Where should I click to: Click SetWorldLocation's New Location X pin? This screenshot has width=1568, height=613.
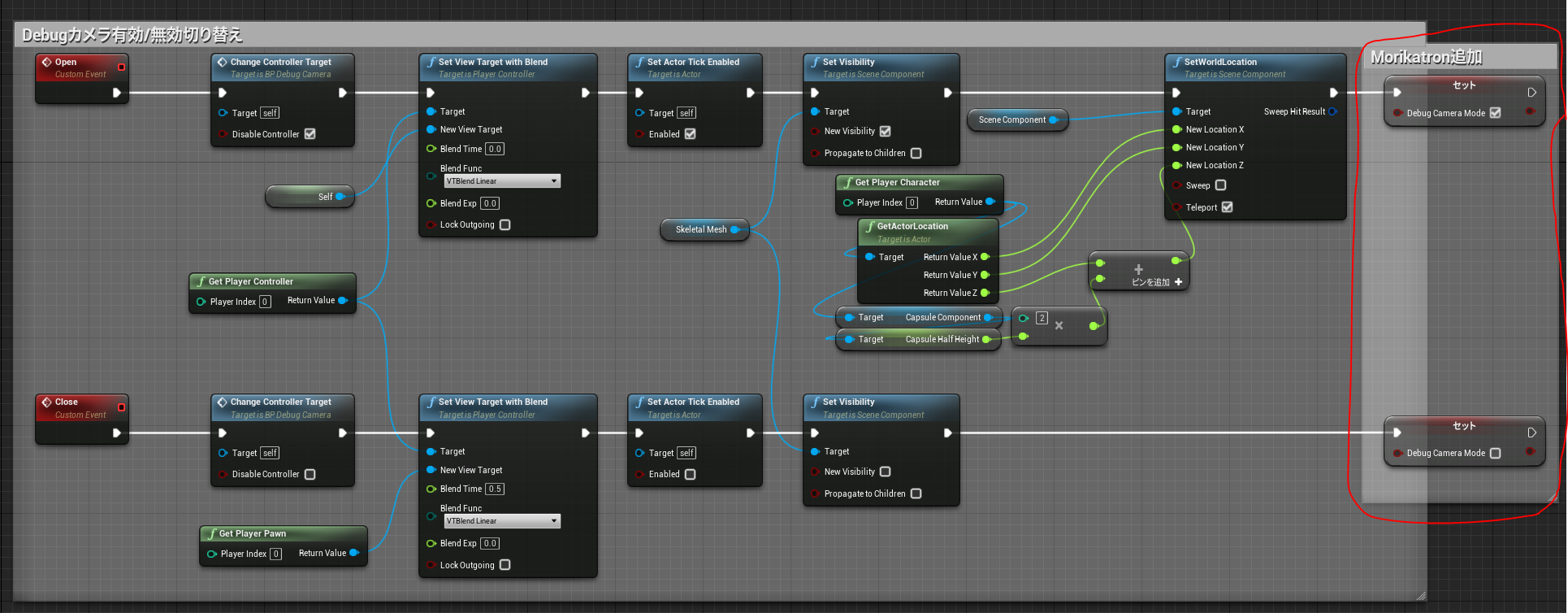tap(1176, 129)
